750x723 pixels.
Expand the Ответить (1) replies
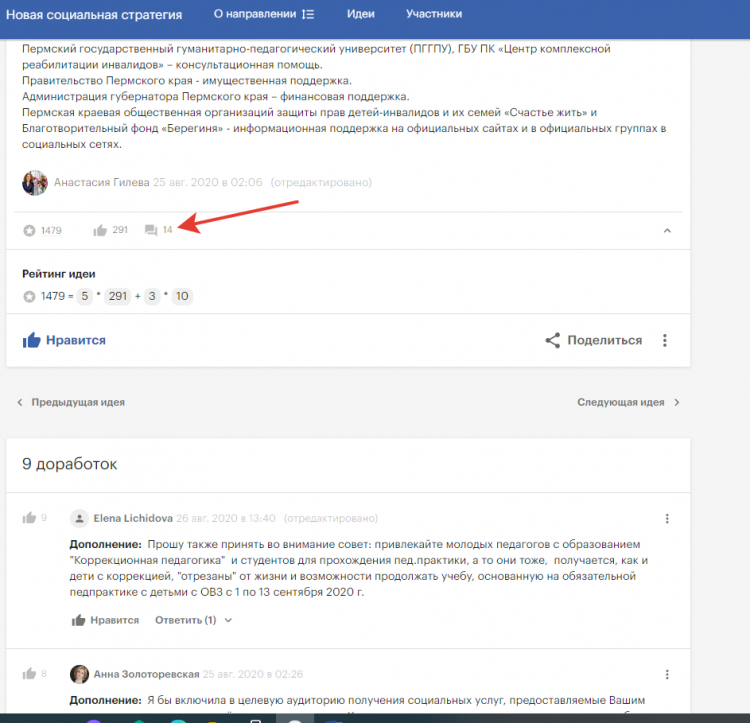(193, 620)
